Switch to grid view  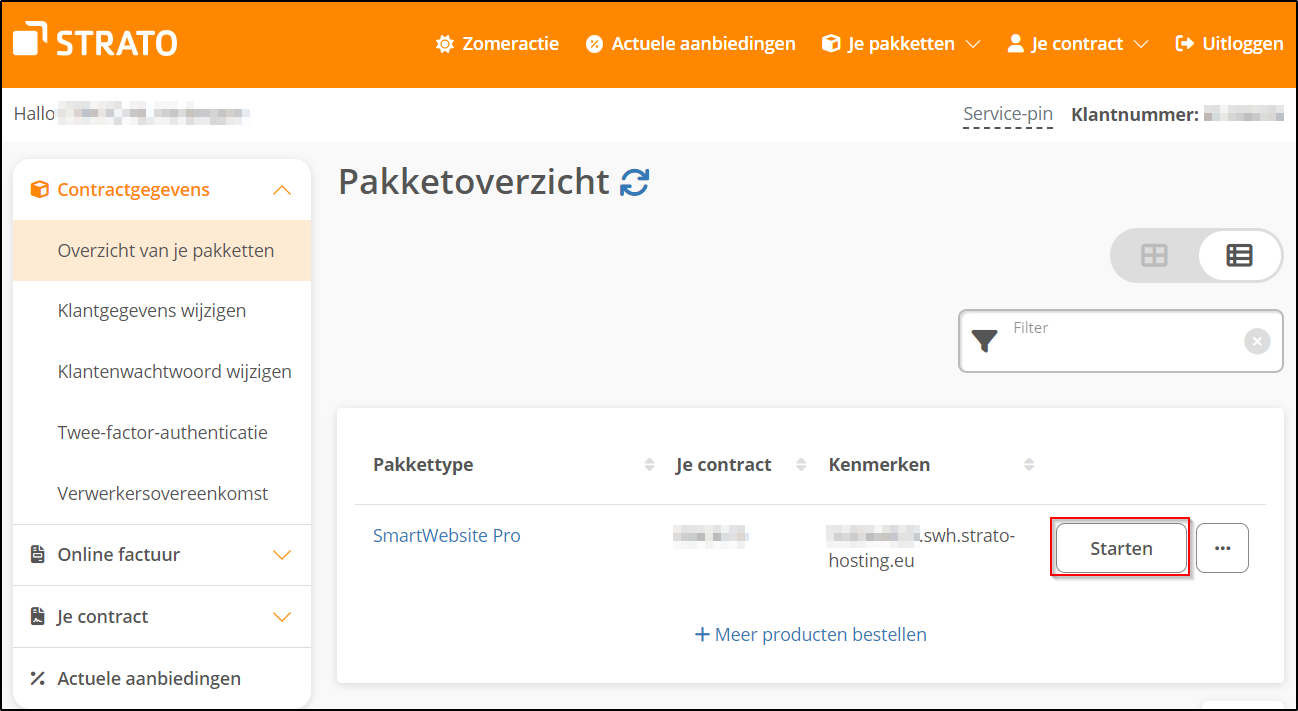1155,255
